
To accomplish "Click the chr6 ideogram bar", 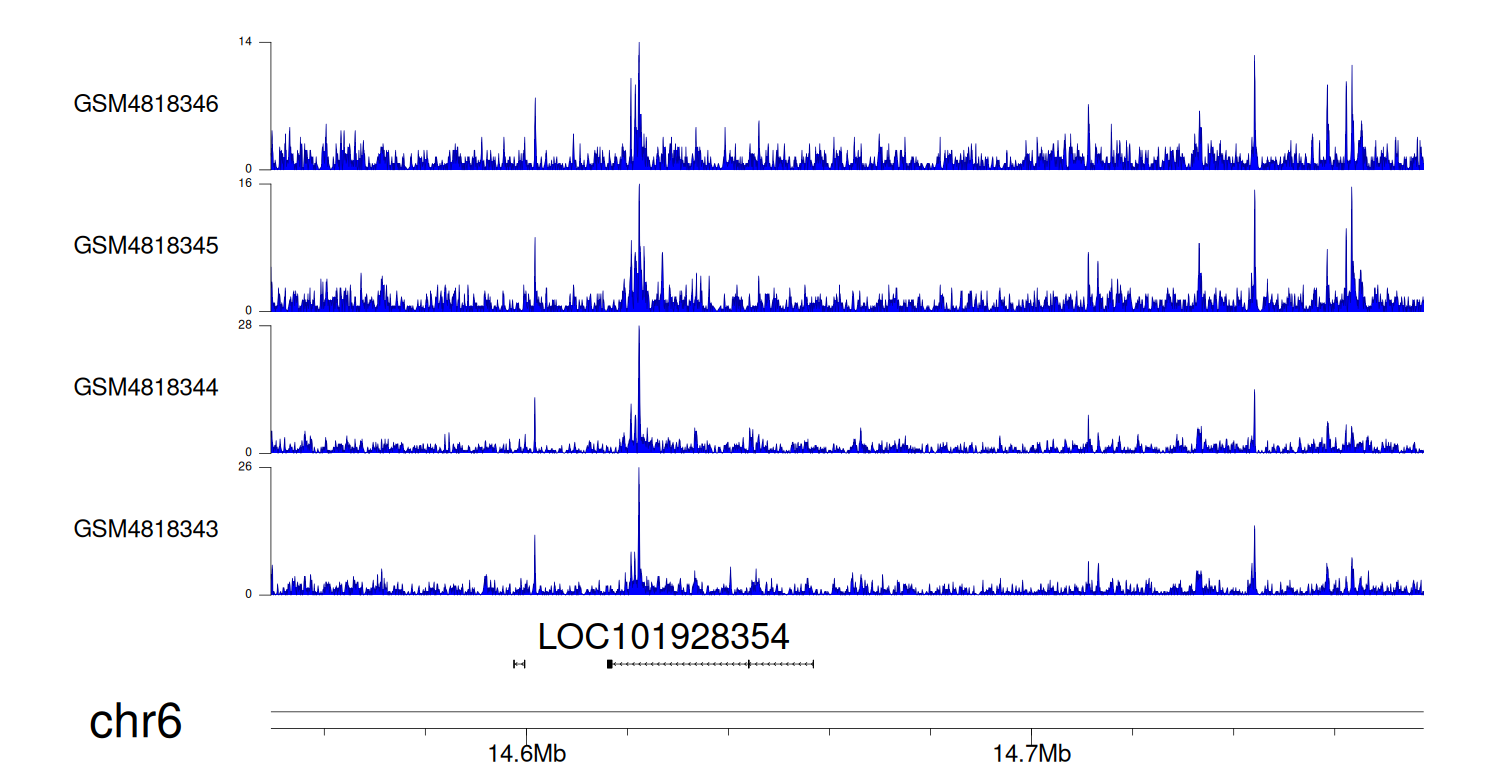I will 846,720.
